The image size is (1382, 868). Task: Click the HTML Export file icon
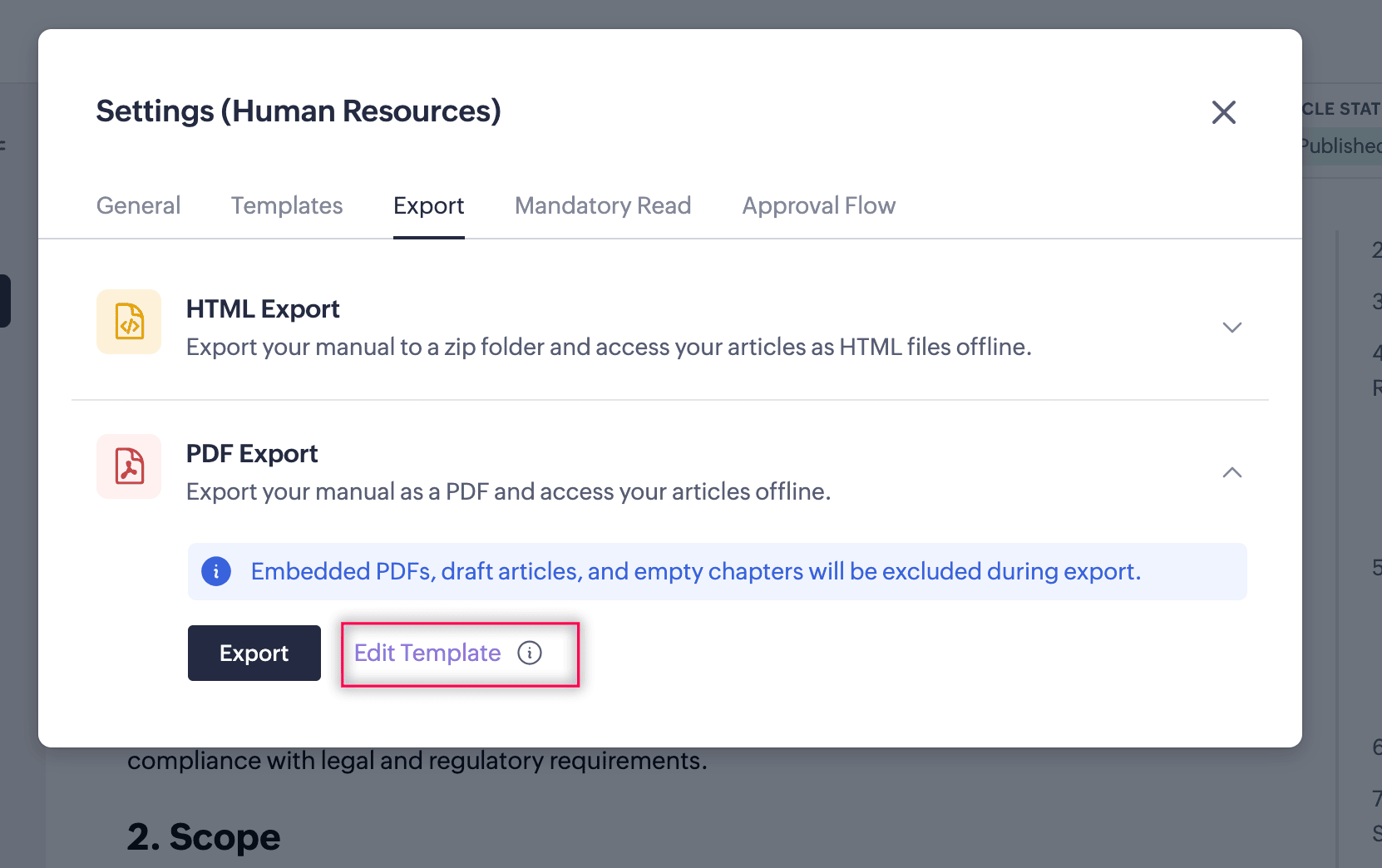(x=129, y=322)
